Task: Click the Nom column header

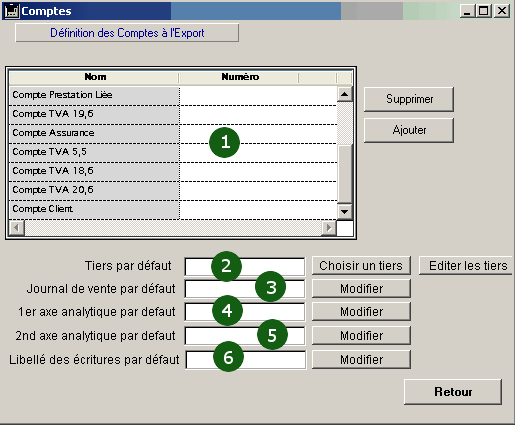Action: [x=95, y=77]
